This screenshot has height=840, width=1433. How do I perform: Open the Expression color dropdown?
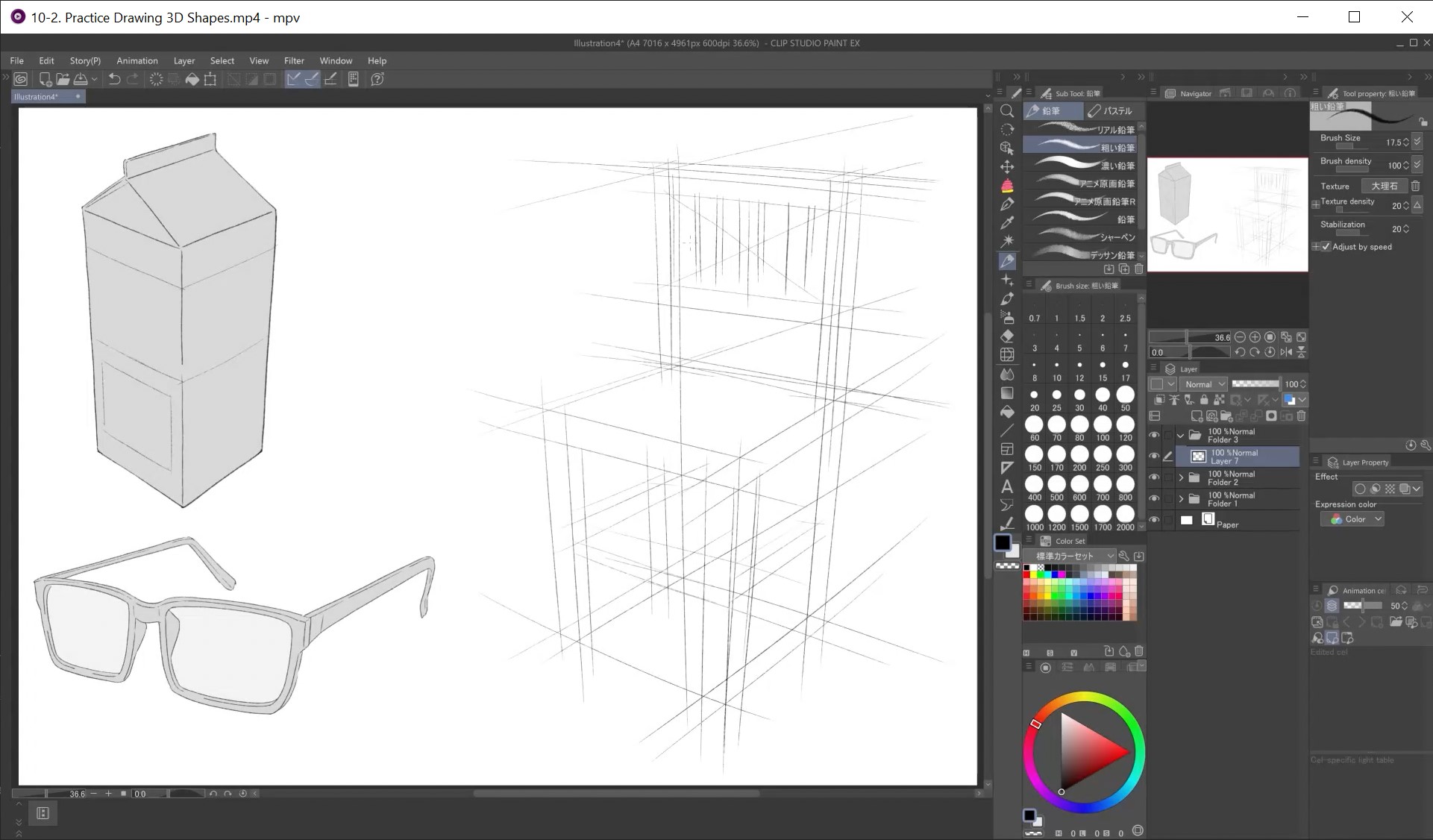coord(1352,519)
